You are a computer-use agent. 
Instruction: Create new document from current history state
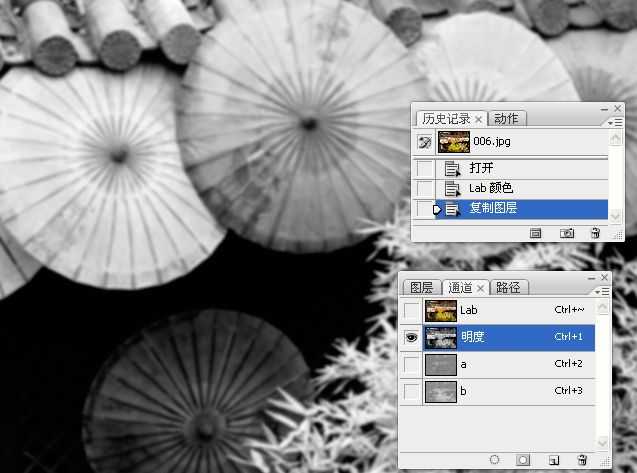pyautogui.click(x=535, y=233)
